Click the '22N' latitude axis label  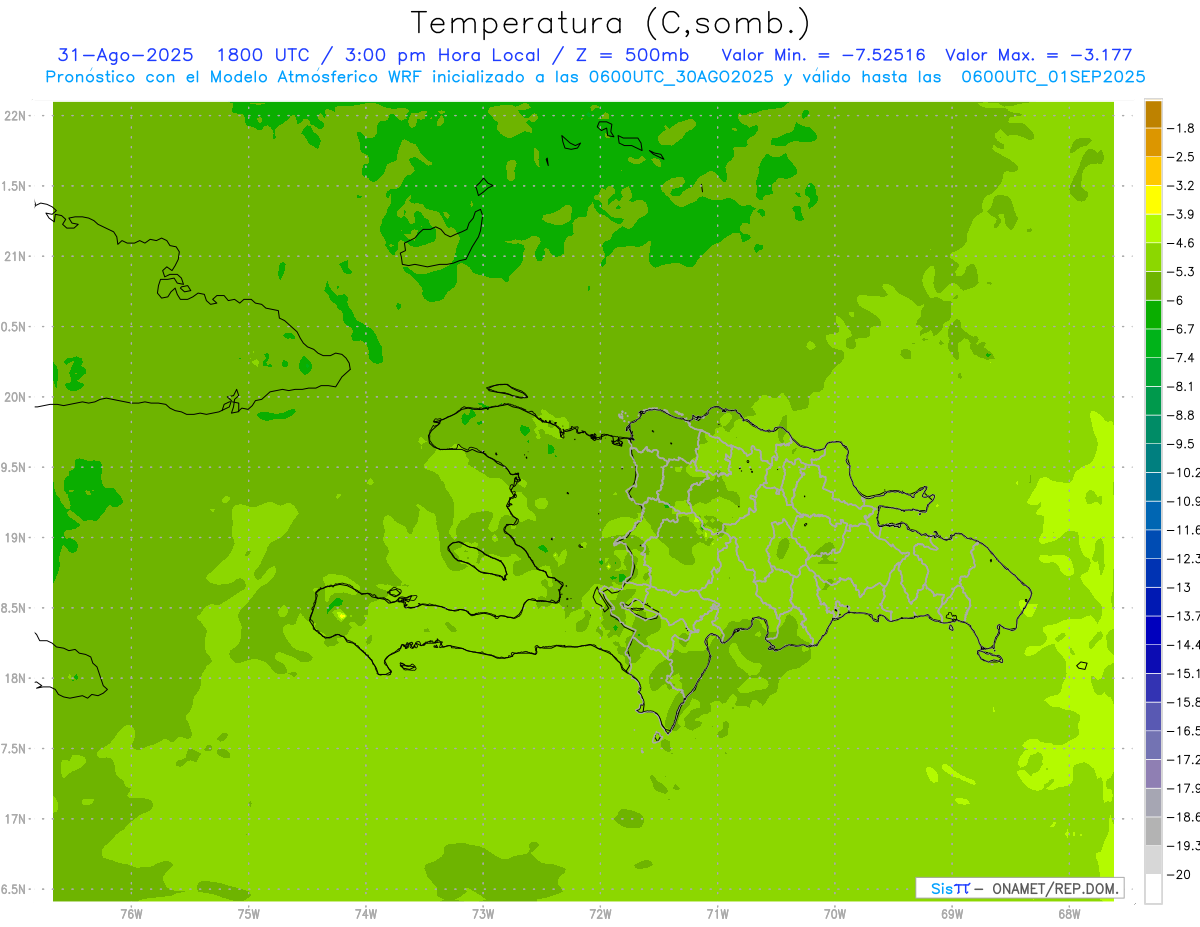pyautogui.click(x=16, y=116)
